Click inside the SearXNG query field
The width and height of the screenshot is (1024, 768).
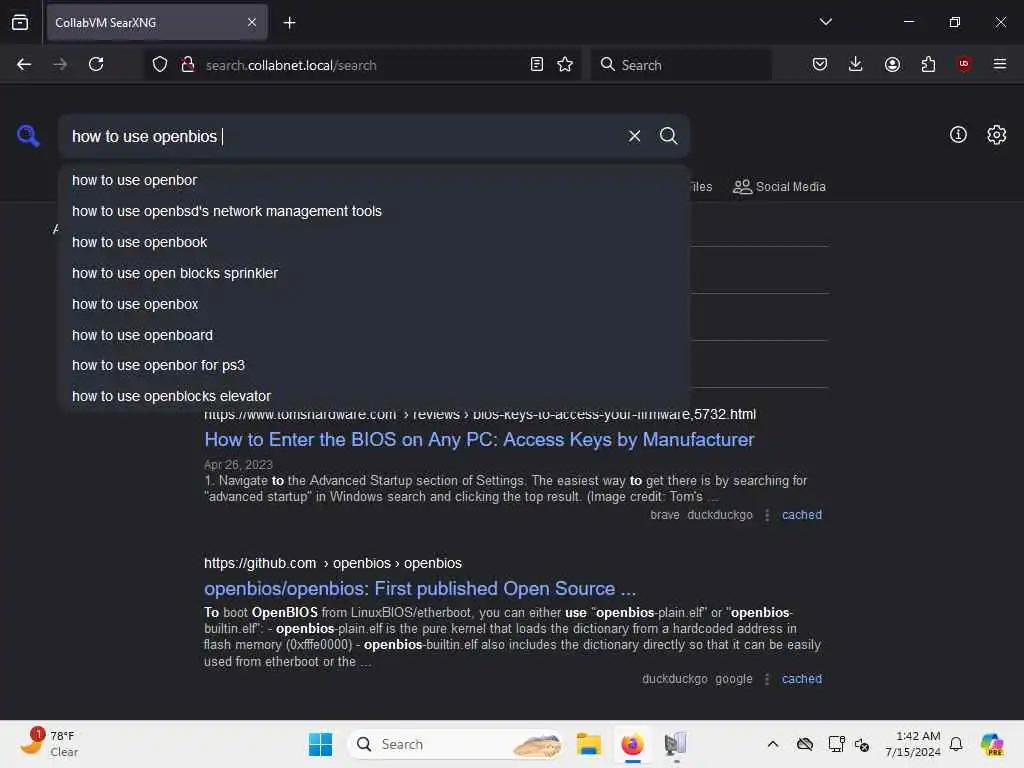coord(343,136)
